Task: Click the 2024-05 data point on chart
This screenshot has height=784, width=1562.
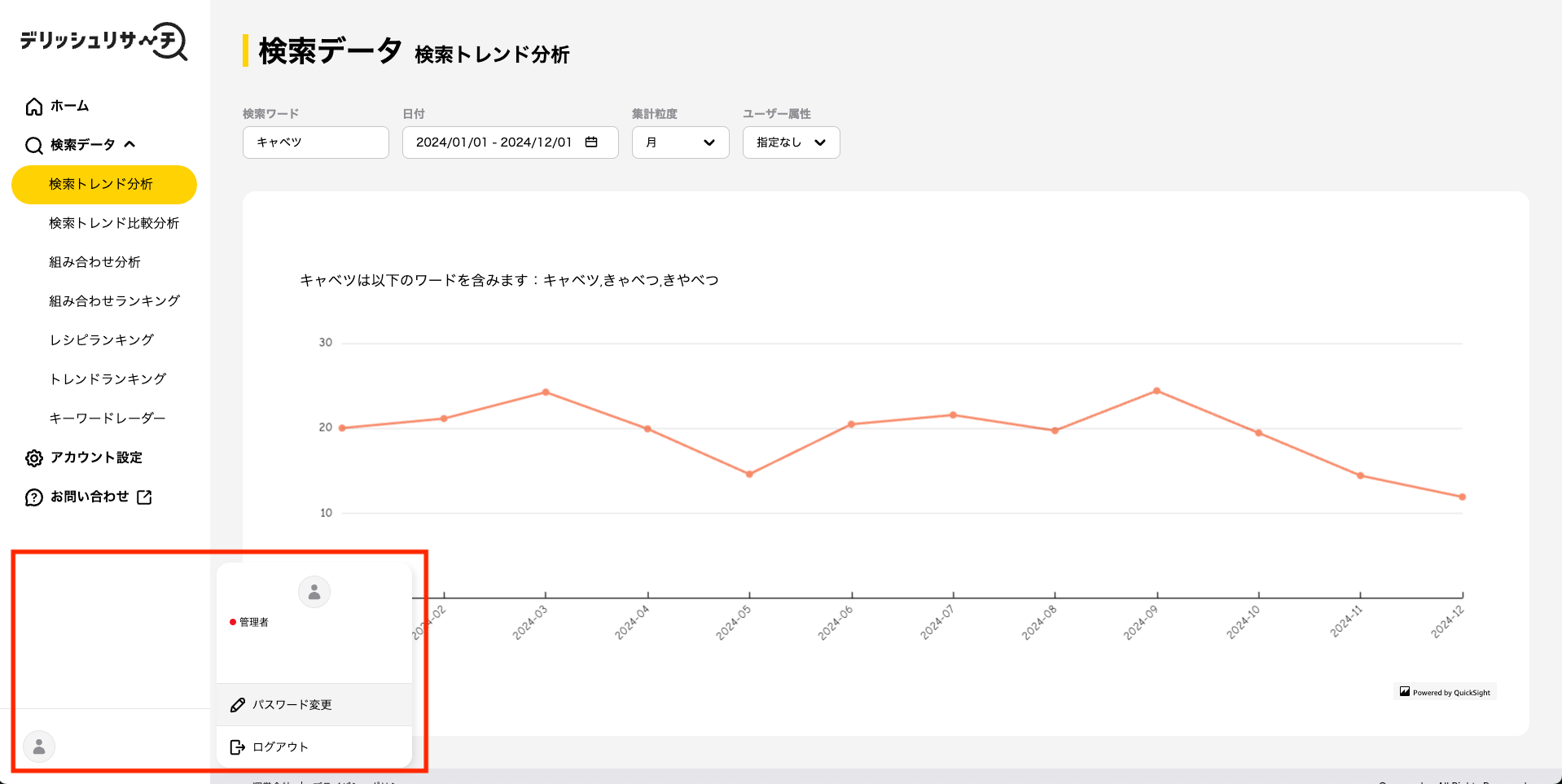Action: (x=749, y=474)
